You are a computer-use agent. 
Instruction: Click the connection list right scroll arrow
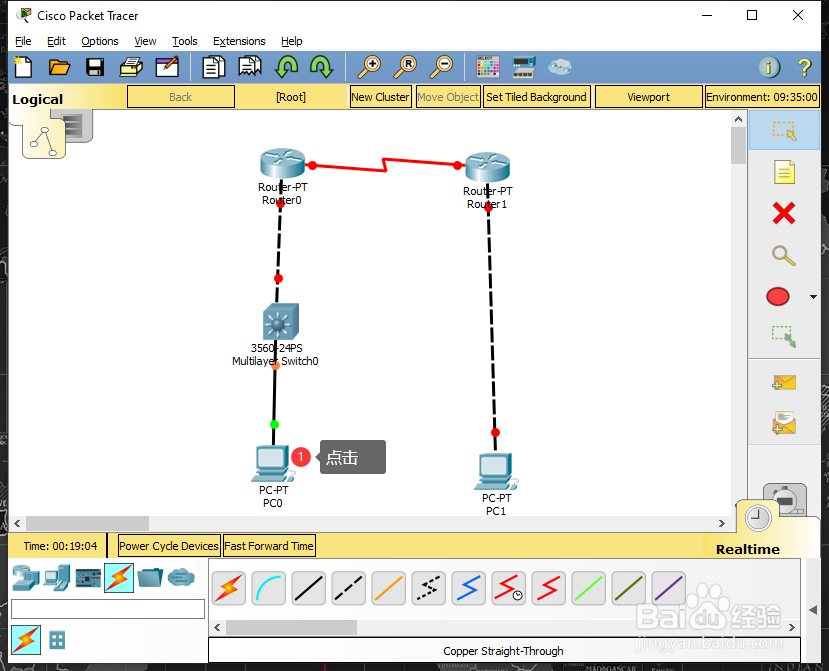click(x=791, y=628)
